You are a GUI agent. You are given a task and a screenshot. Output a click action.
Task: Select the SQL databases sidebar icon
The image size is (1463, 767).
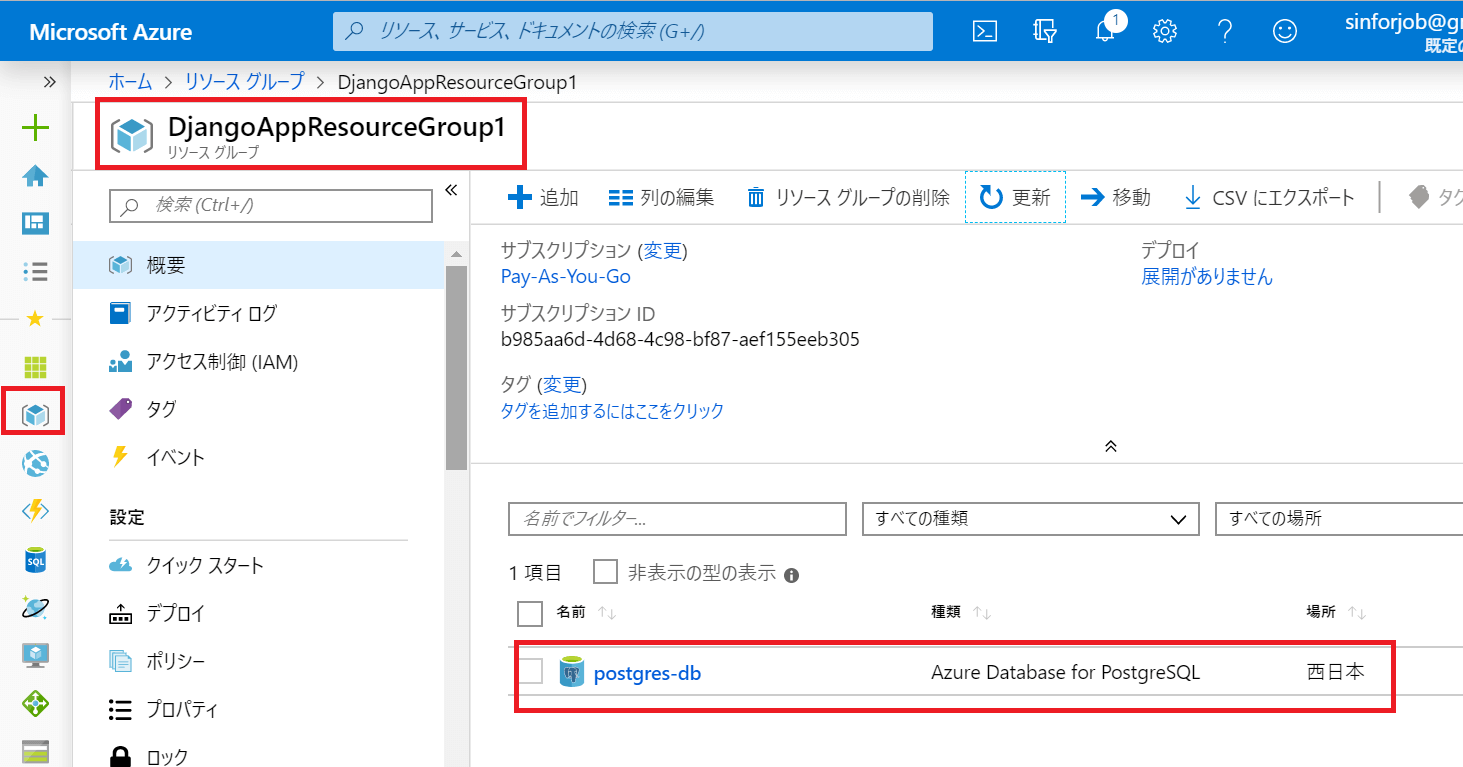(x=34, y=559)
